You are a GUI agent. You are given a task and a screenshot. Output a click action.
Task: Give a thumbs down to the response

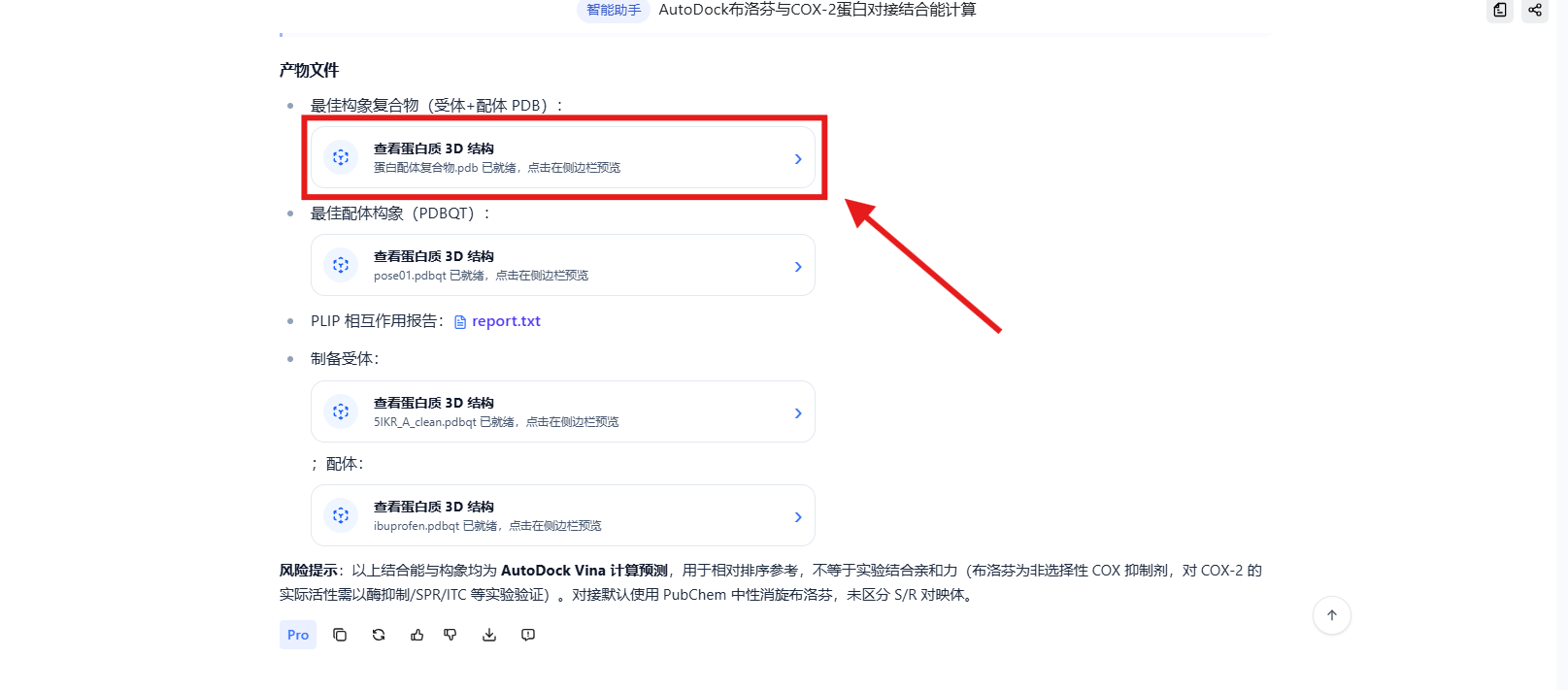[x=450, y=635]
